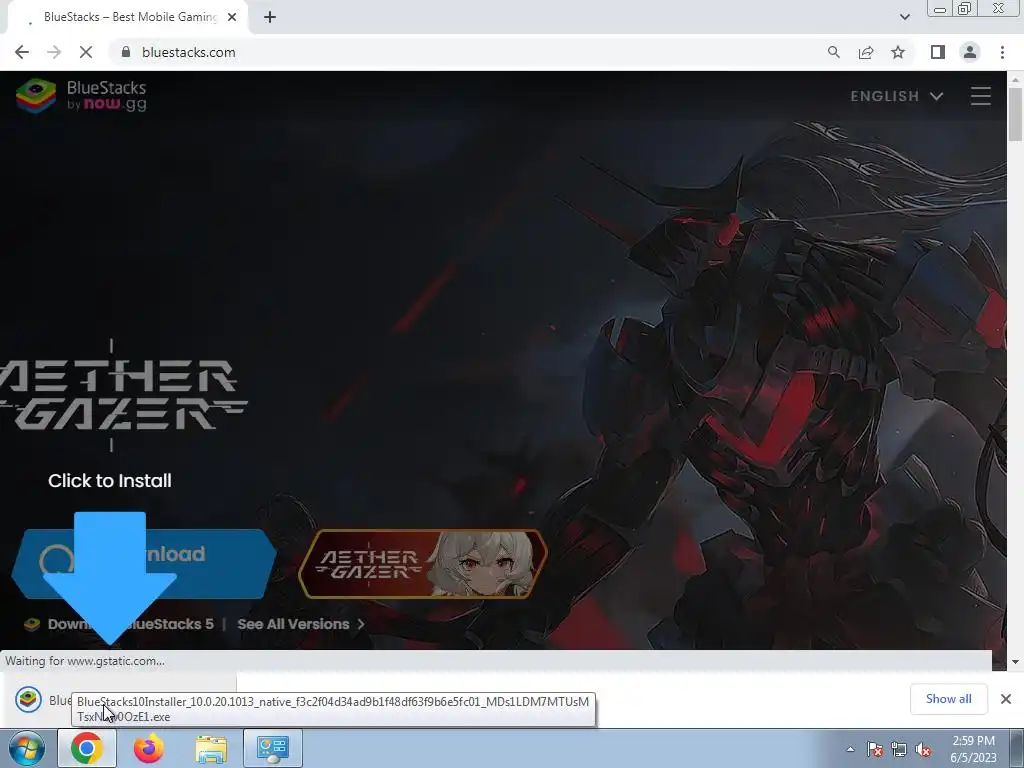Click the padlock site info icon
The width and height of the screenshot is (1024, 768).
tap(126, 52)
